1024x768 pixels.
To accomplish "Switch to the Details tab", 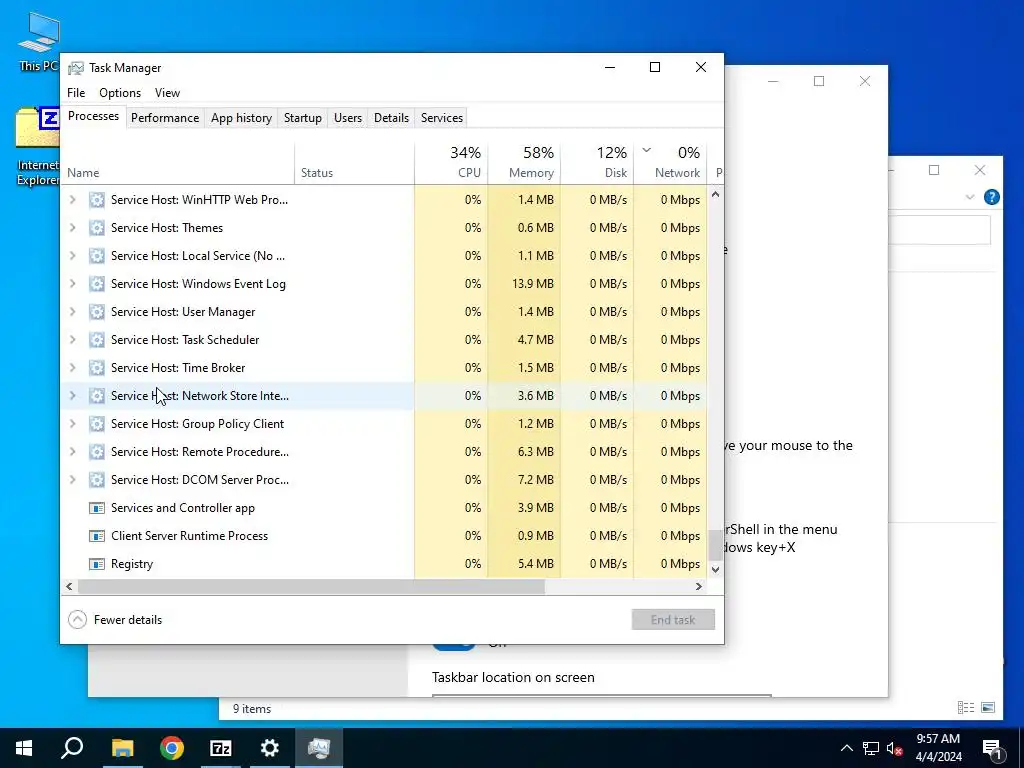I will point(391,118).
